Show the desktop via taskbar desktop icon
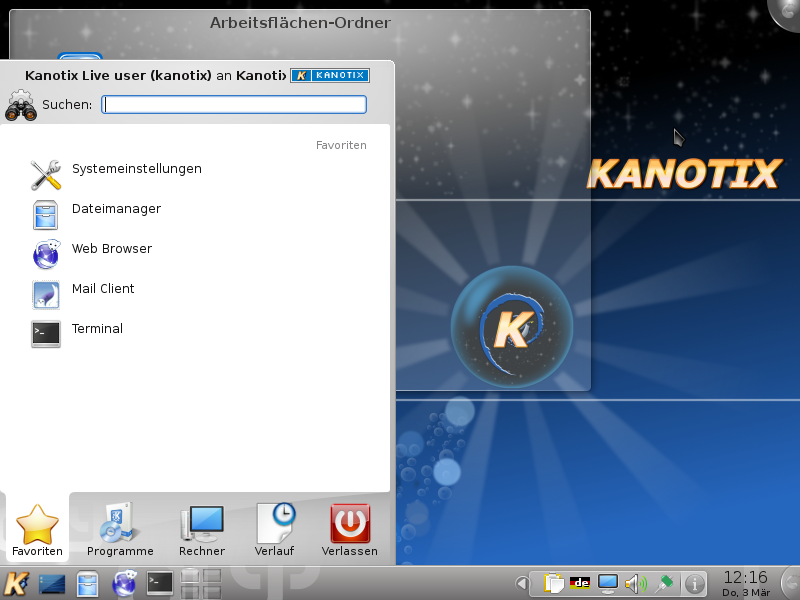This screenshot has width=800, height=600. [50, 583]
